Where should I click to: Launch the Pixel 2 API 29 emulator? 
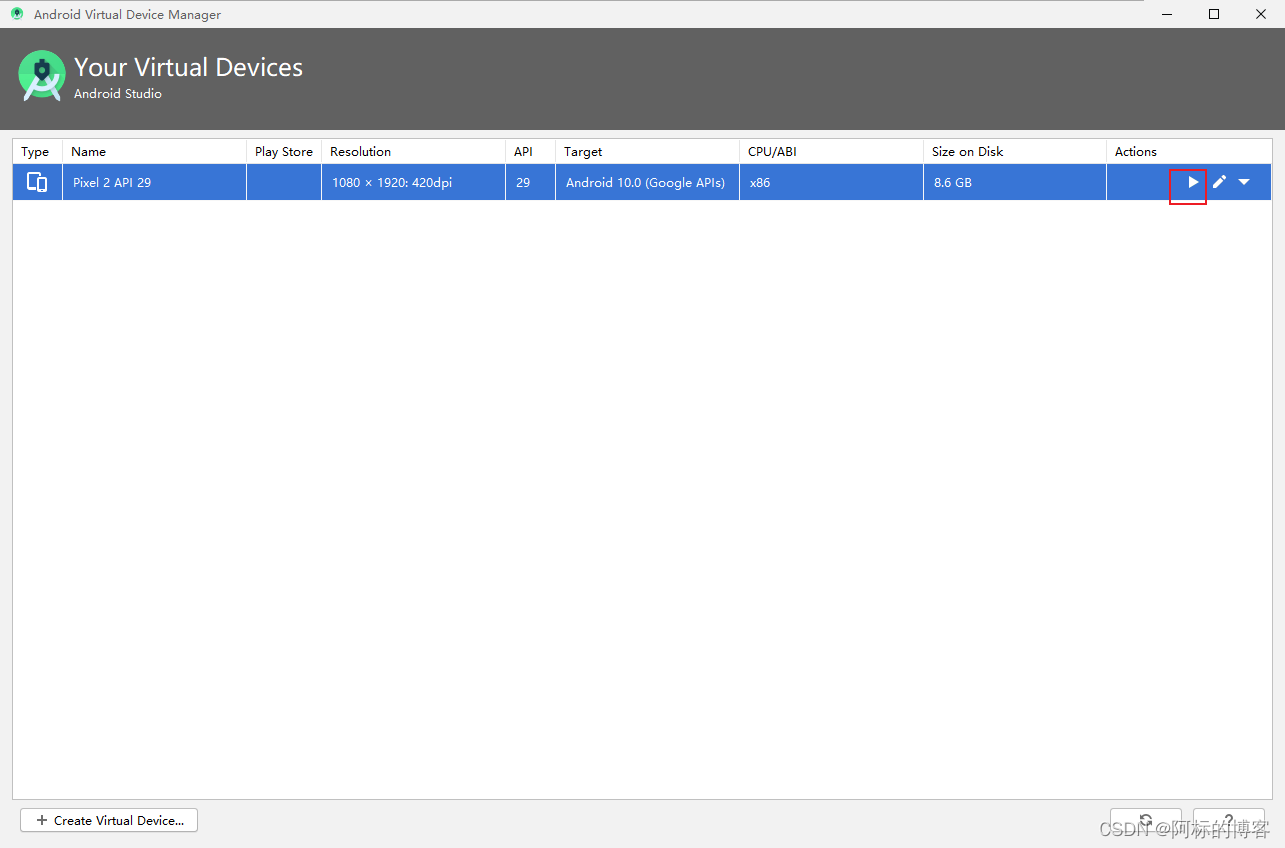coord(1193,182)
